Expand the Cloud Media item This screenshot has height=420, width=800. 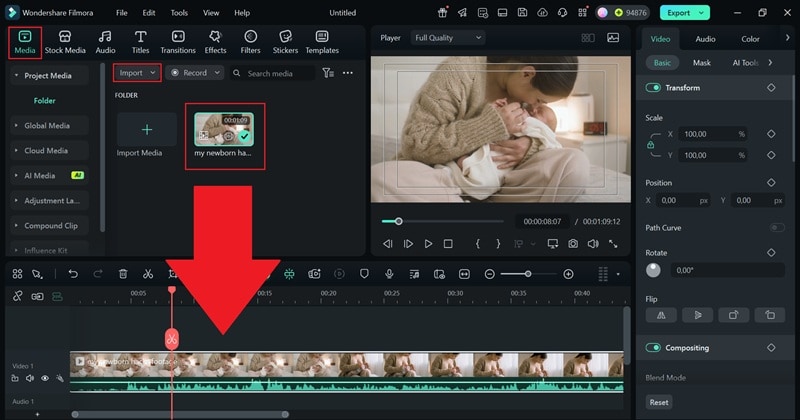(16, 151)
